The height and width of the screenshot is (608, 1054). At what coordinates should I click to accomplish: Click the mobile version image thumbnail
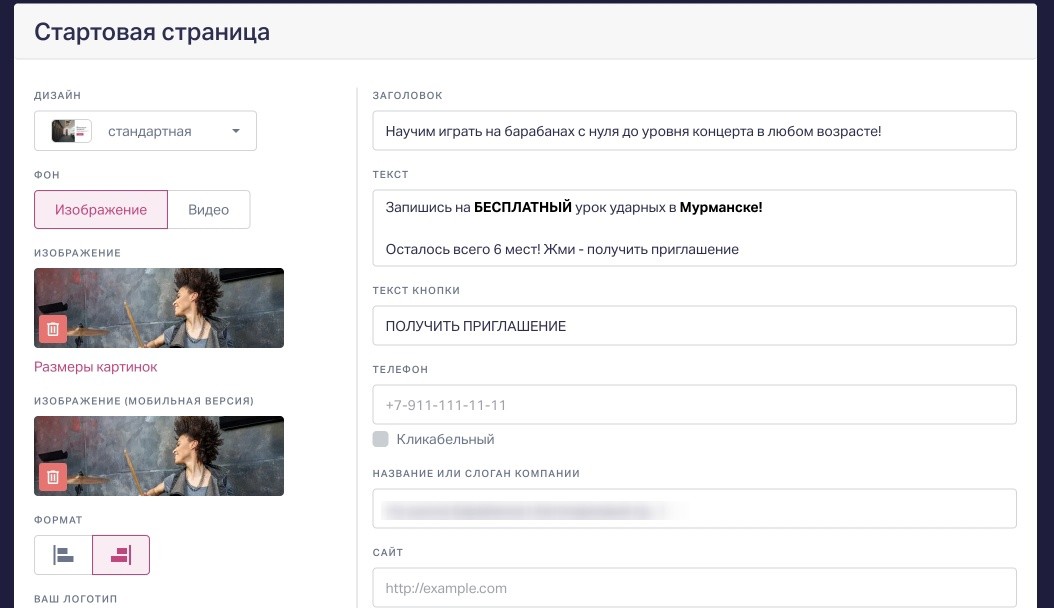(x=159, y=456)
